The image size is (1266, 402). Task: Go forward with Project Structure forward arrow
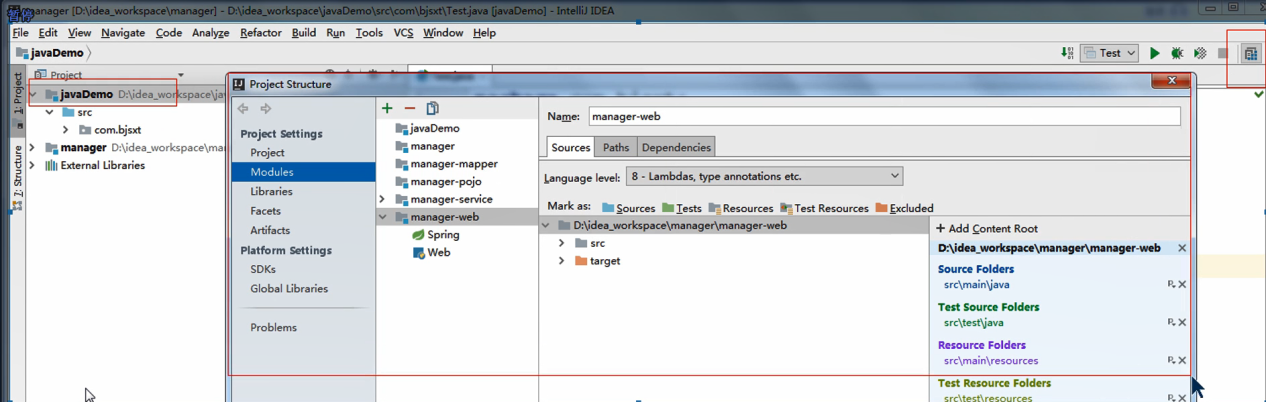tap(266, 108)
